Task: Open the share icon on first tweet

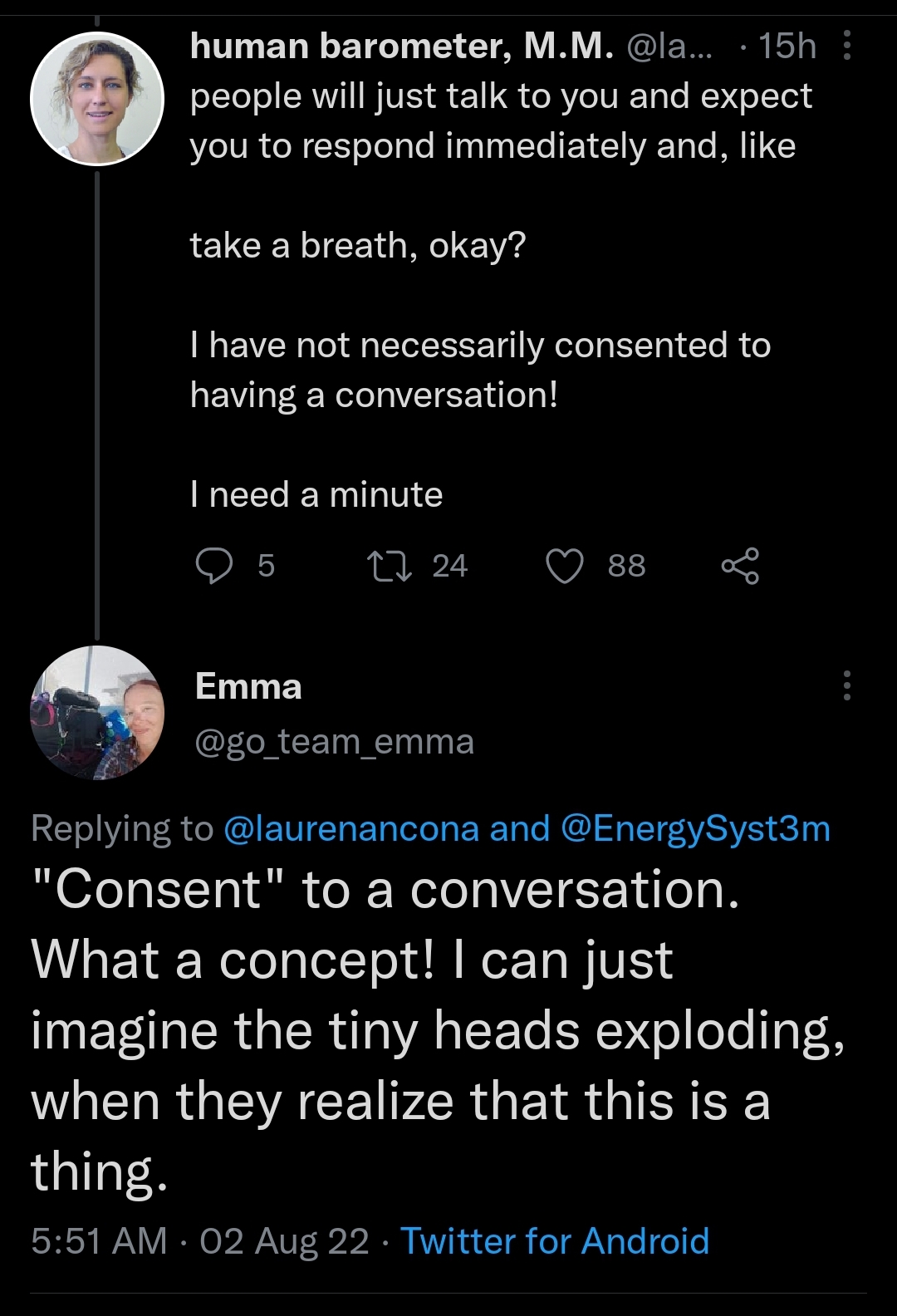Action: point(740,566)
